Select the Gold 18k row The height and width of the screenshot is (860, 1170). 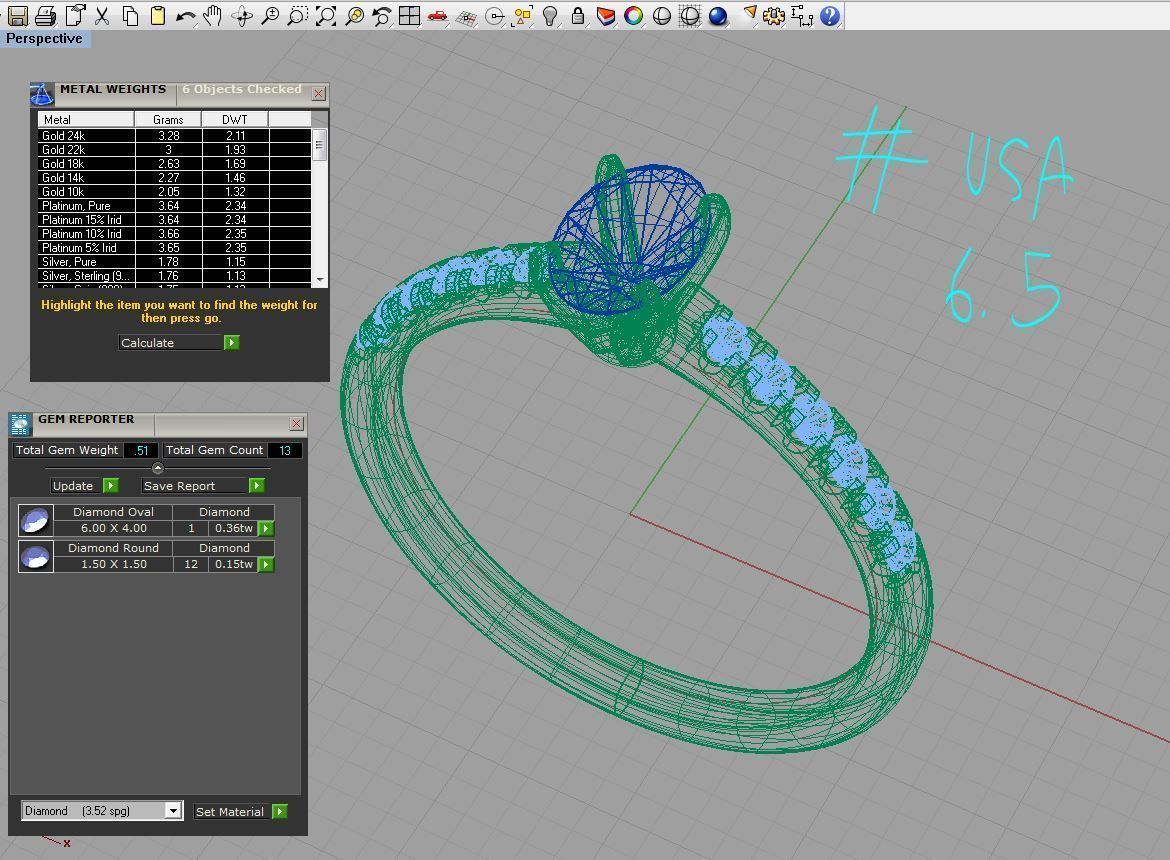point(174,163)
